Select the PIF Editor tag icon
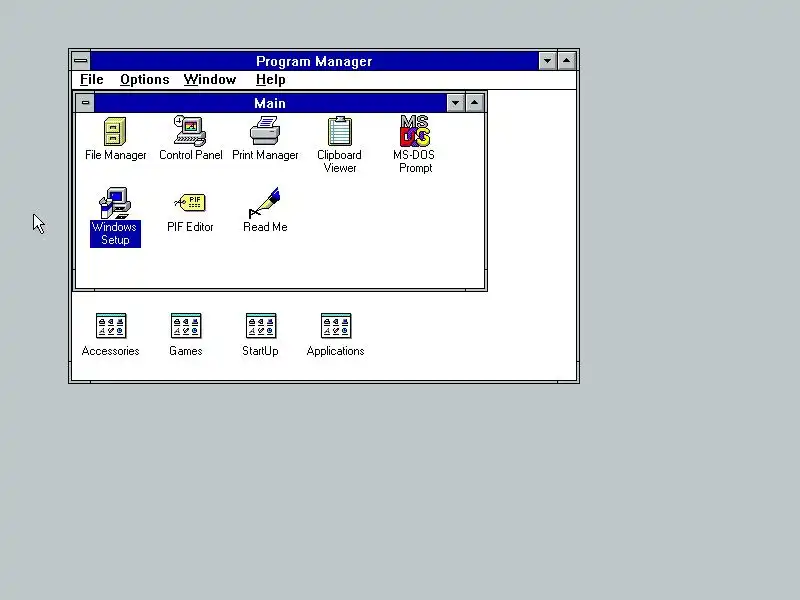Image resolution: width=800 pixels, height=600 pixels. point(190,203)
